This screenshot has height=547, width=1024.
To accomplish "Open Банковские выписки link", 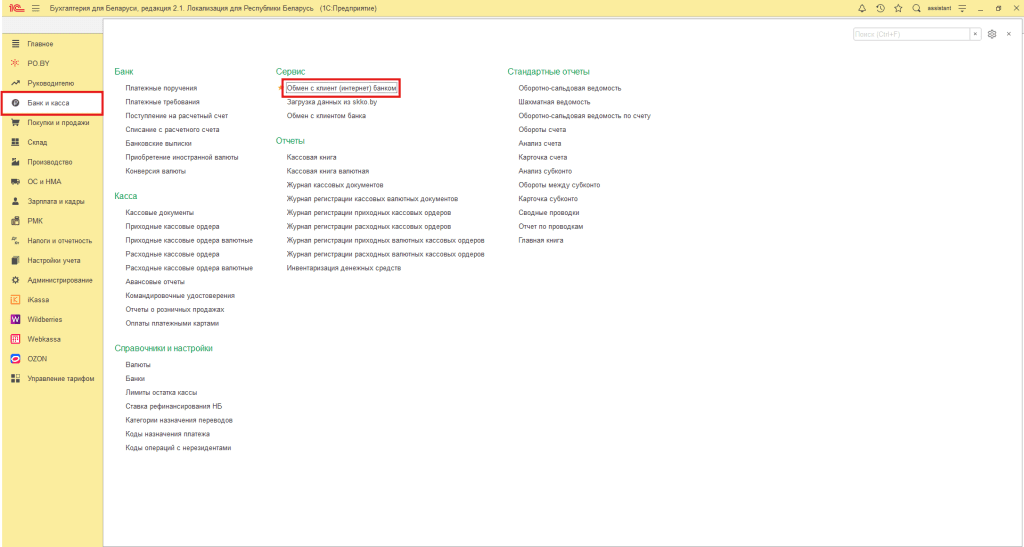I will point(158,143).
